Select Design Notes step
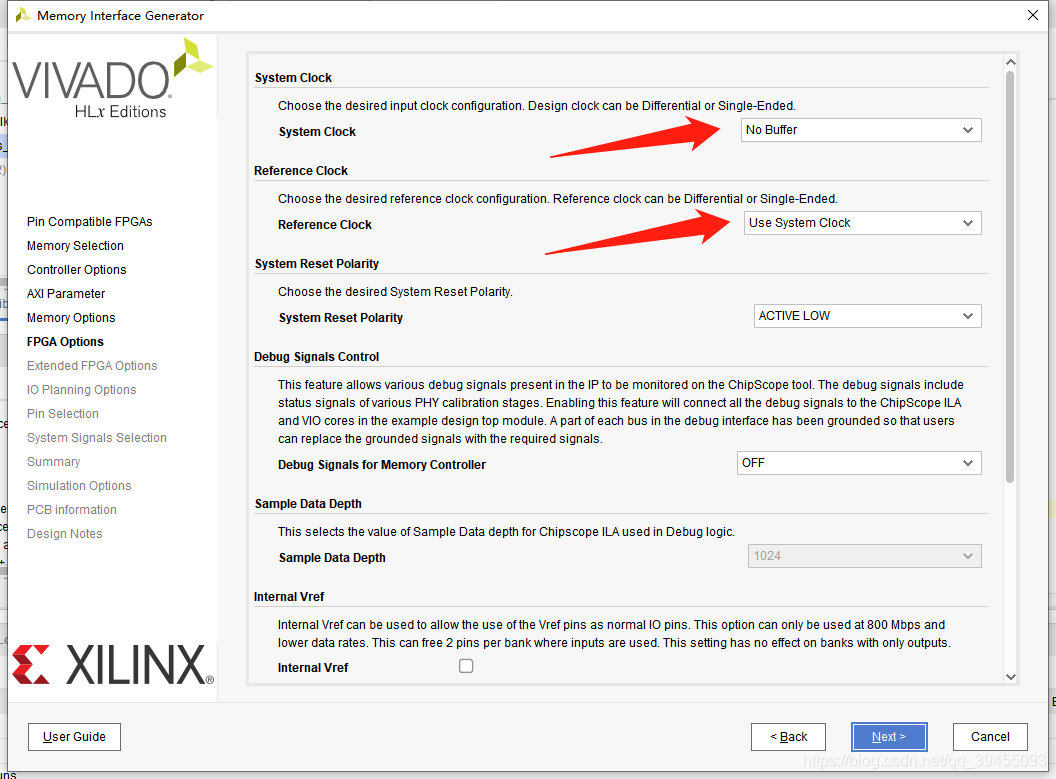Screen dimensions: 1056x779 [65, 534]
